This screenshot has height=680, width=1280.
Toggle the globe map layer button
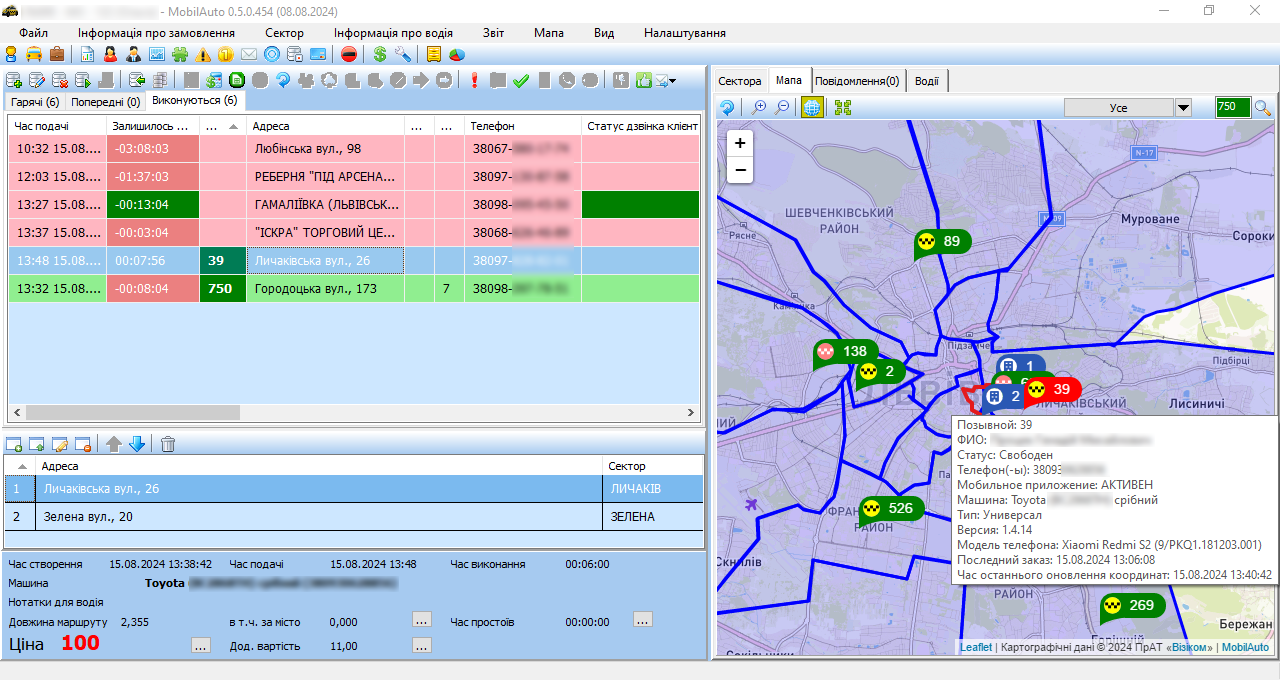(812, 108)
